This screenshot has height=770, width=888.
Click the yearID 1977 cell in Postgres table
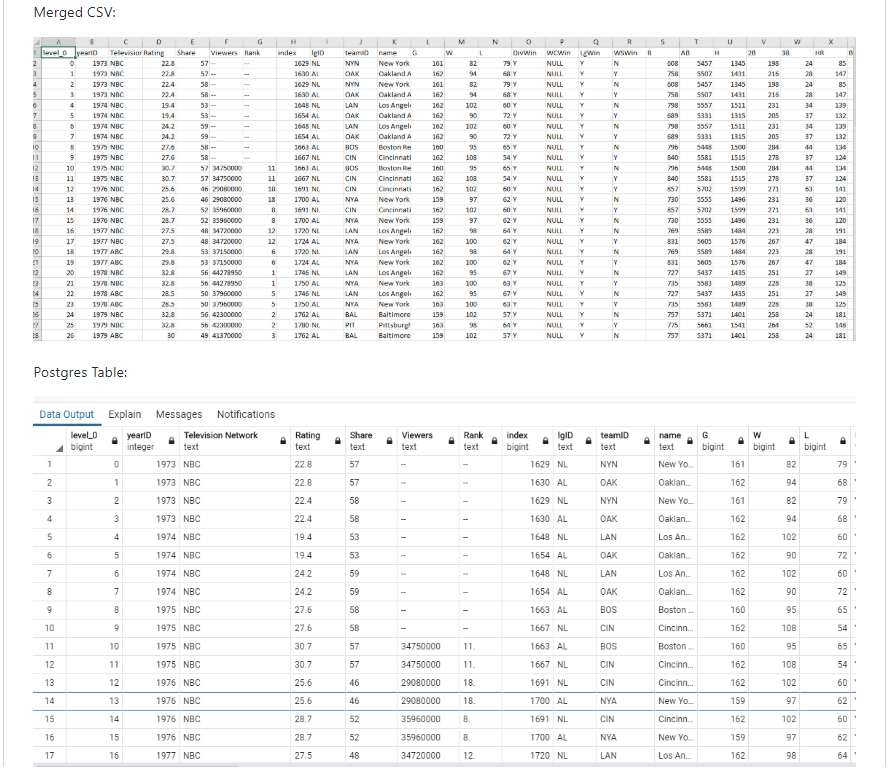[151, 755]
